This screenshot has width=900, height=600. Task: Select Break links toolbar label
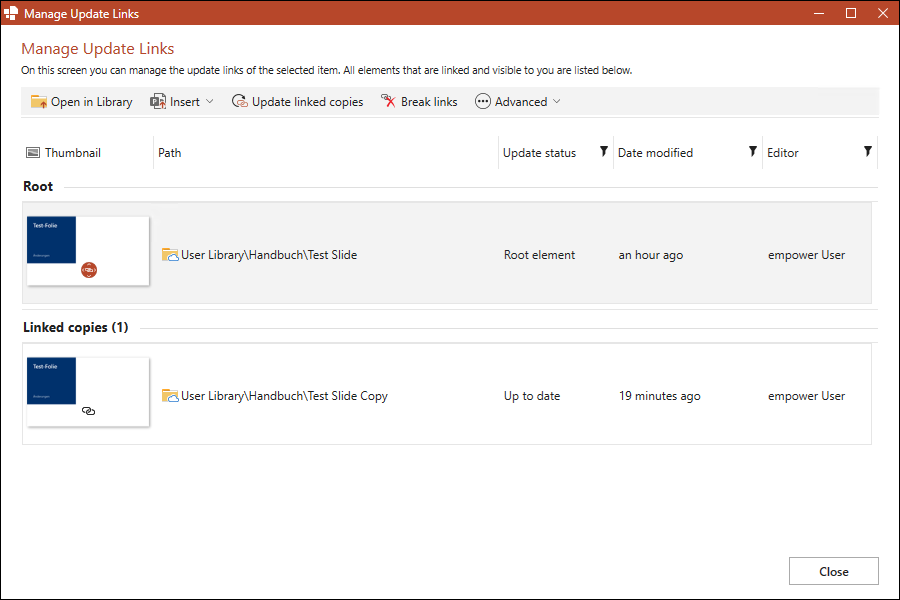(429, 102)
